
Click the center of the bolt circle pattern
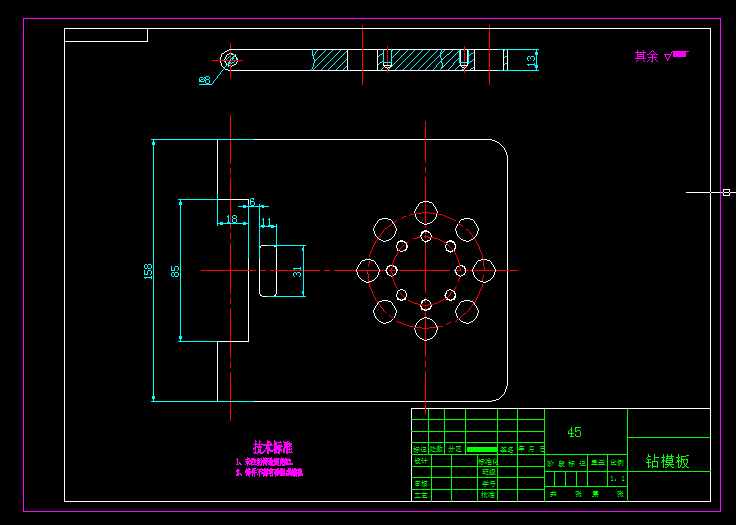coord(426,270)
